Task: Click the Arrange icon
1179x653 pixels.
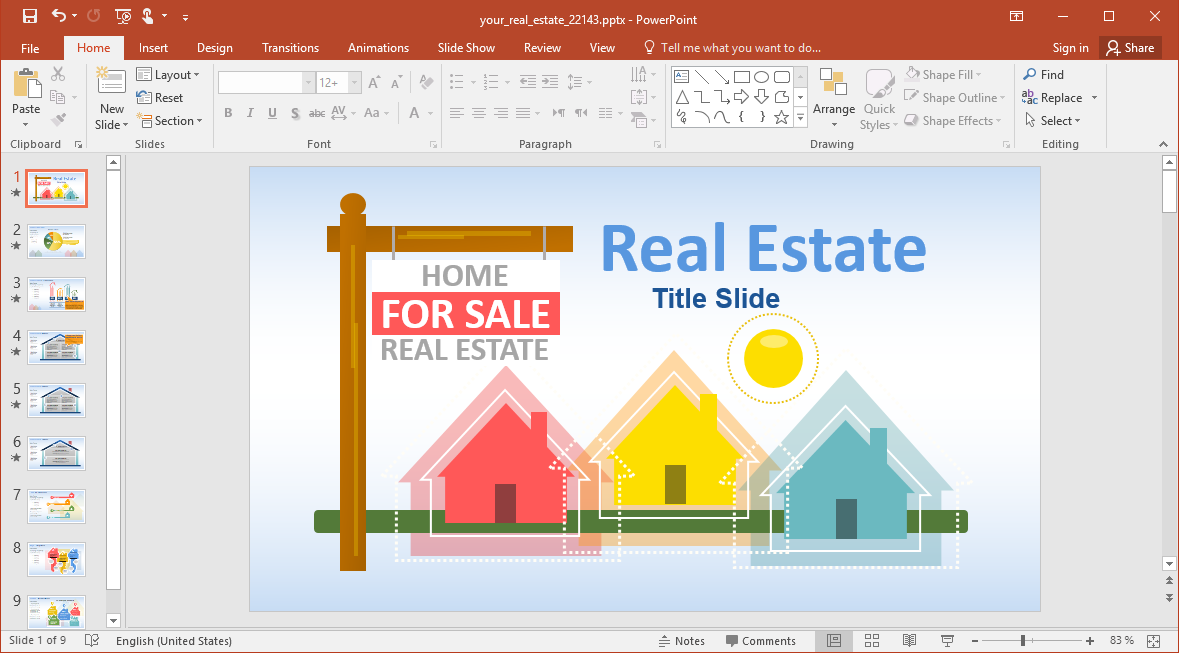Action: tap(834, 98)
